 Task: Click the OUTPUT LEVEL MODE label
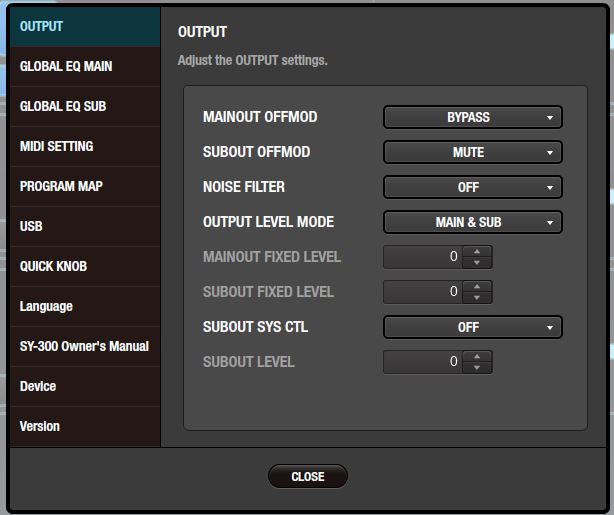click(x=268, y=222)
